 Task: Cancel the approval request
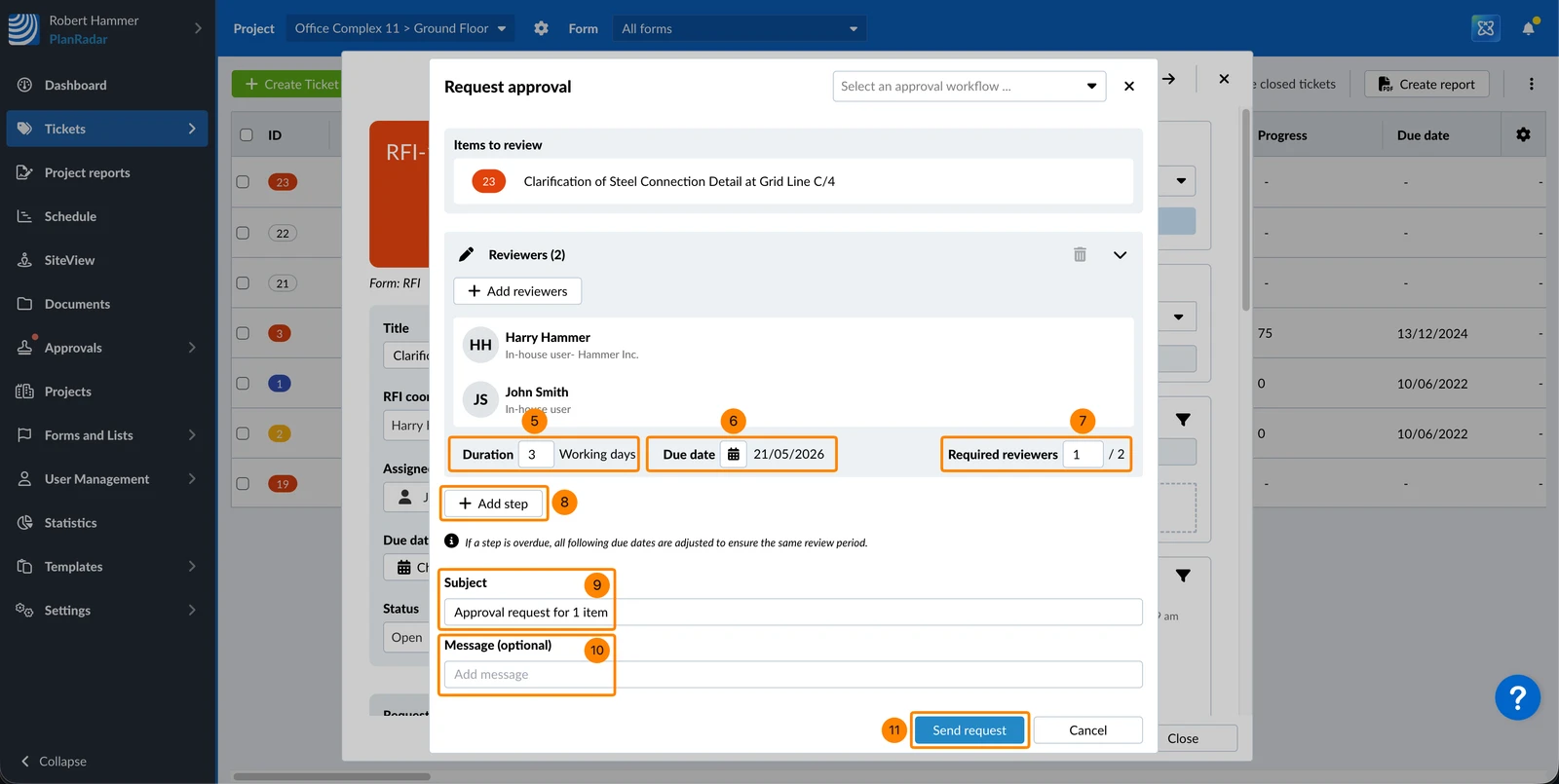pyautogui.click(x=1087, y=730)
